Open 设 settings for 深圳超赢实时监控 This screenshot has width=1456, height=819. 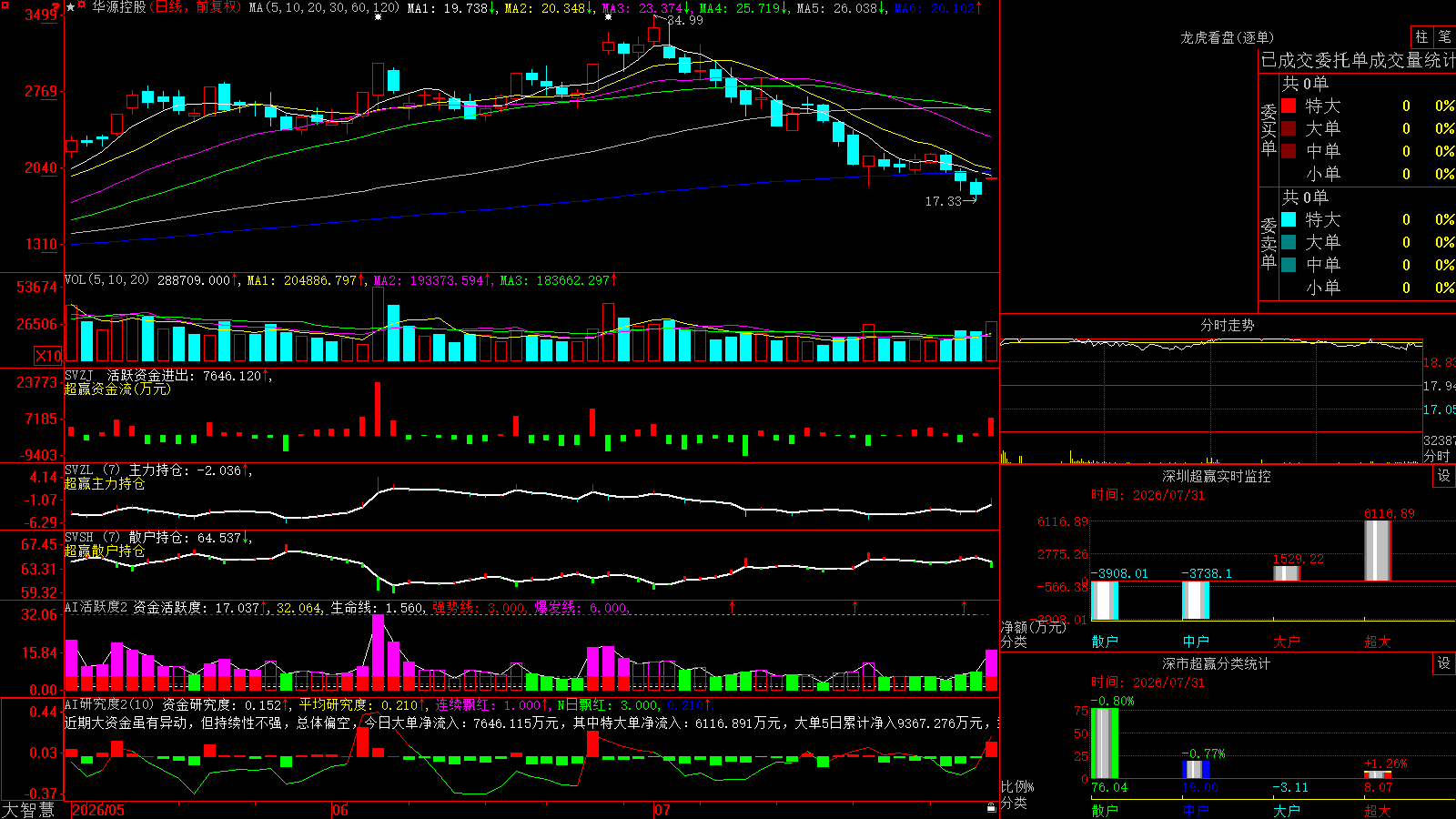click(1444, 476)
